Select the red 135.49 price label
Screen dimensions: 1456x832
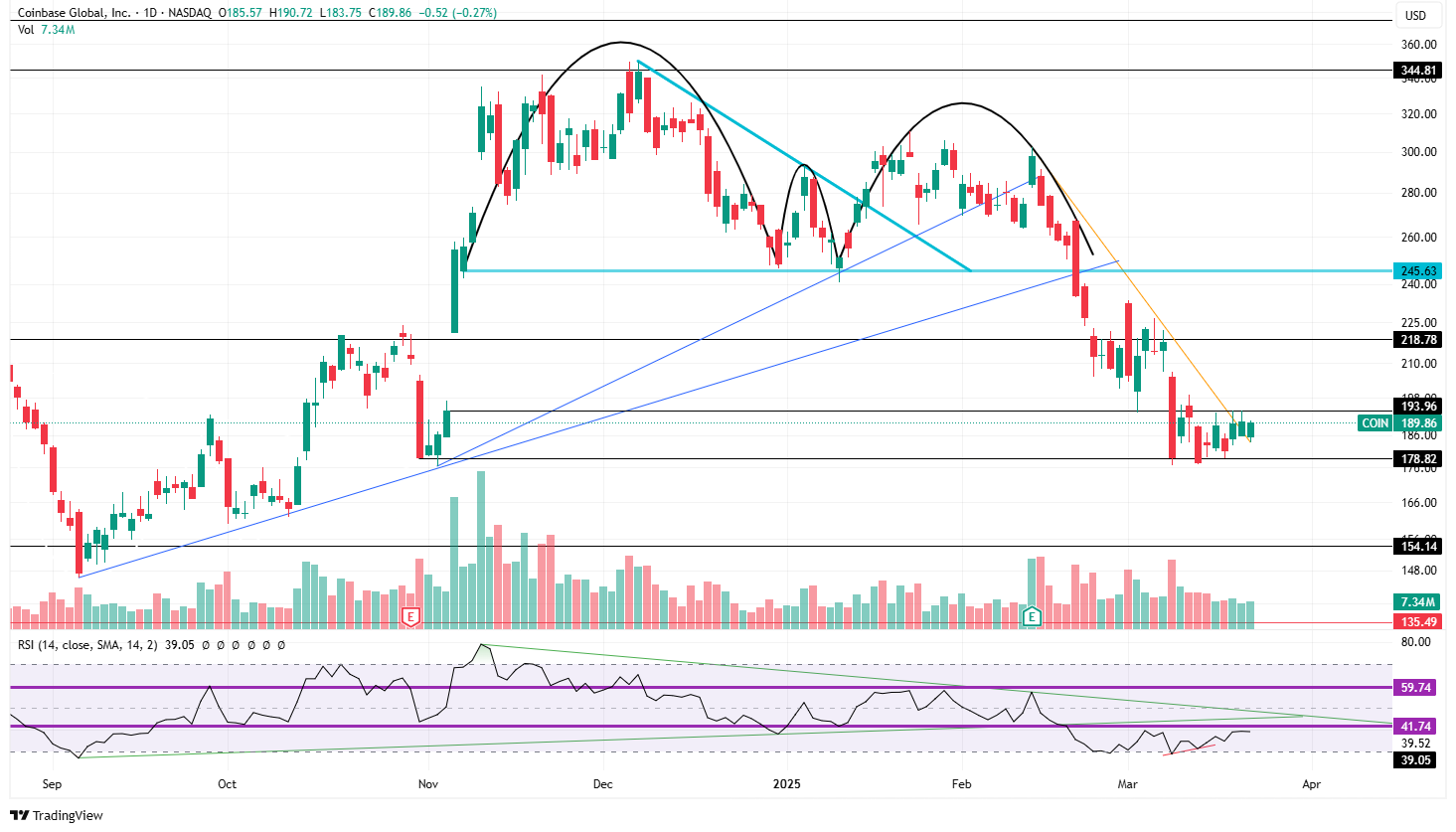point(1418,622)
